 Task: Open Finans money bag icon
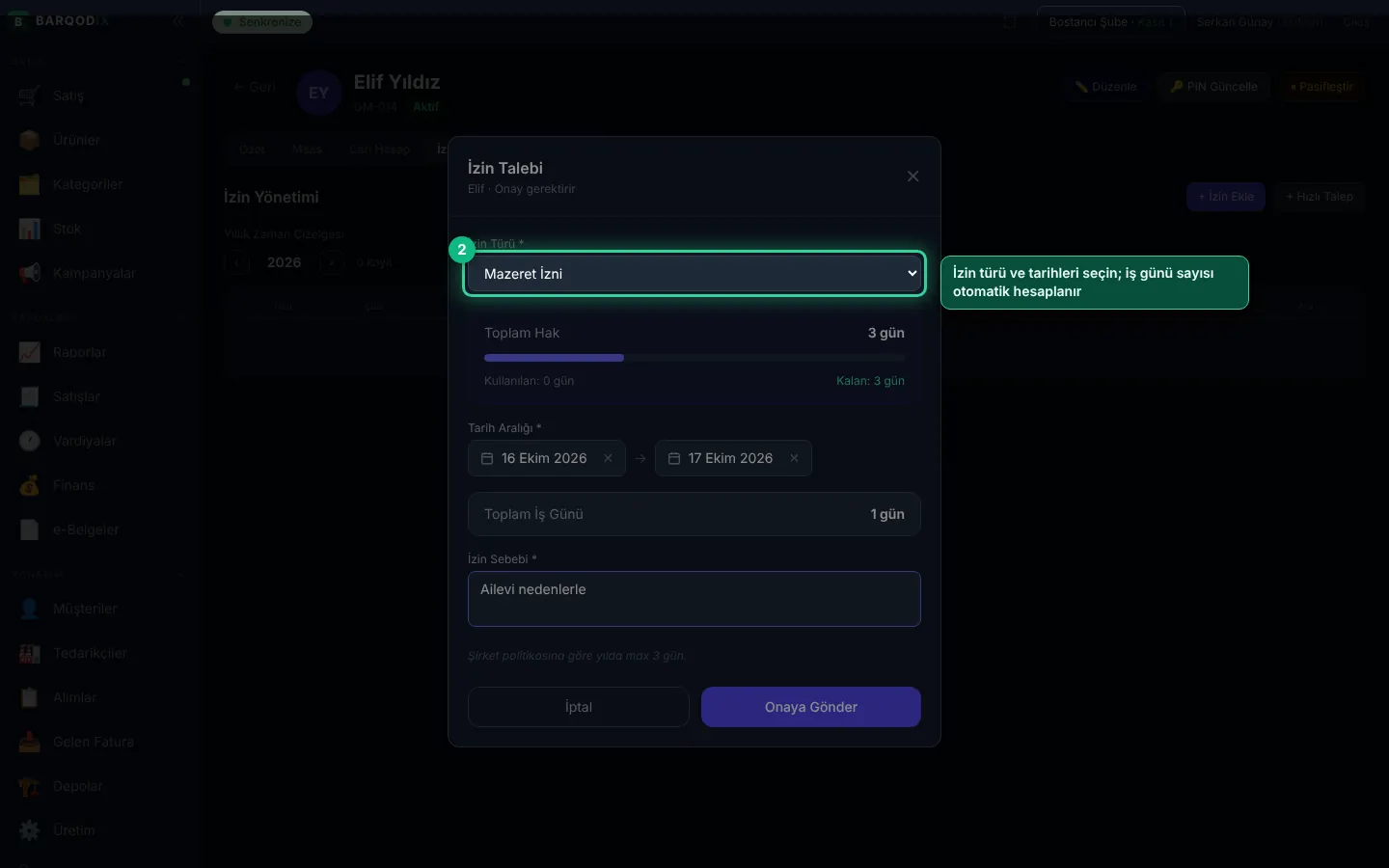coord(30,485)
